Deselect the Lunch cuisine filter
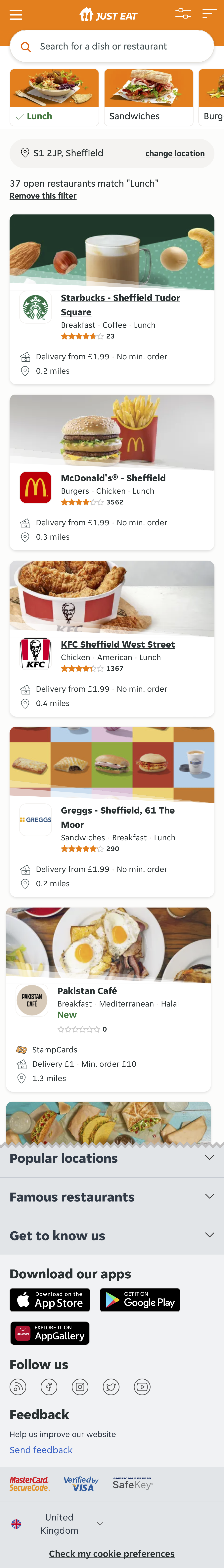The image size is (224, 1568). tap(54, 97)
